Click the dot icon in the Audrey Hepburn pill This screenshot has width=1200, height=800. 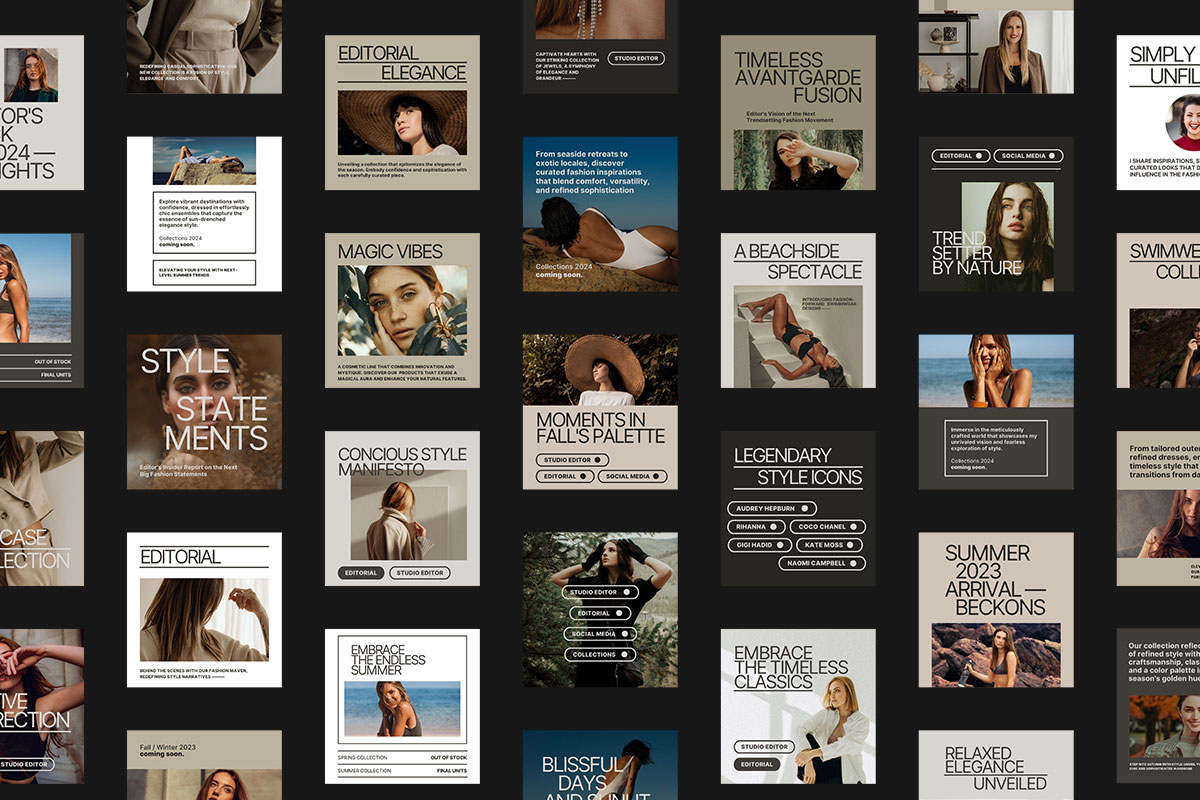(805, 508)
